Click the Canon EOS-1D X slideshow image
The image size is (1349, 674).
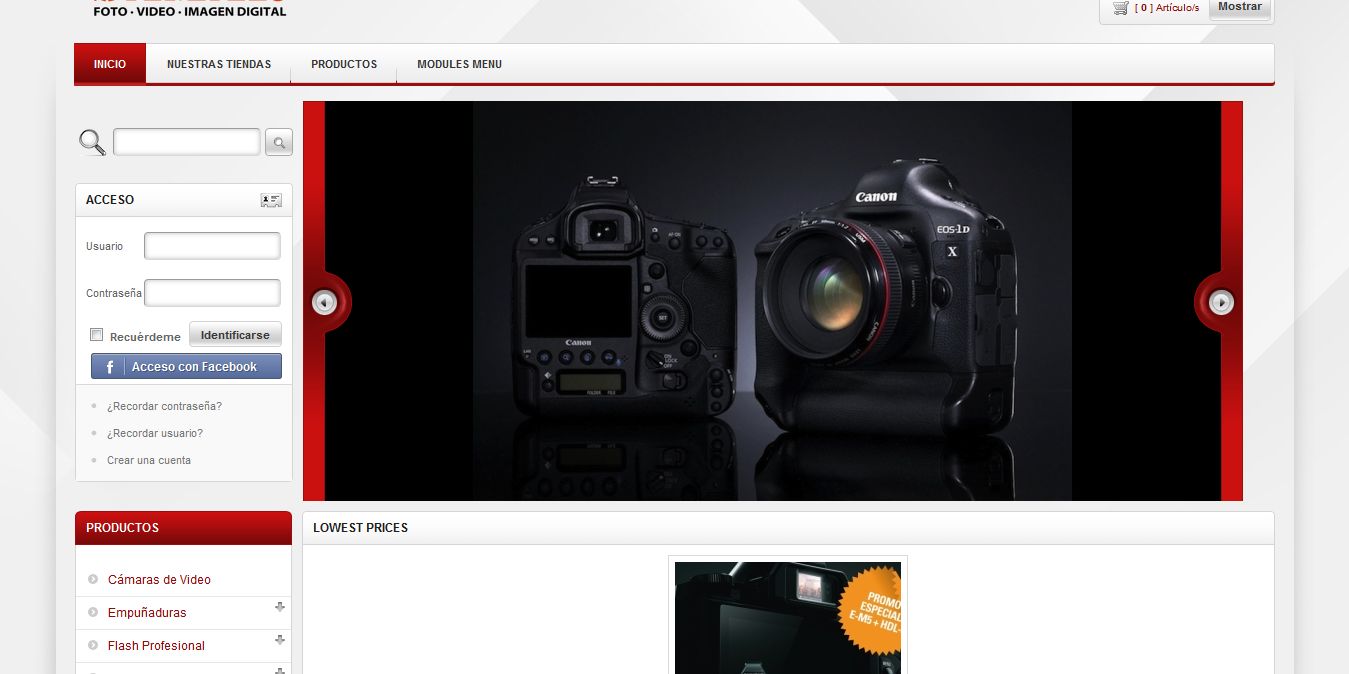772,301
